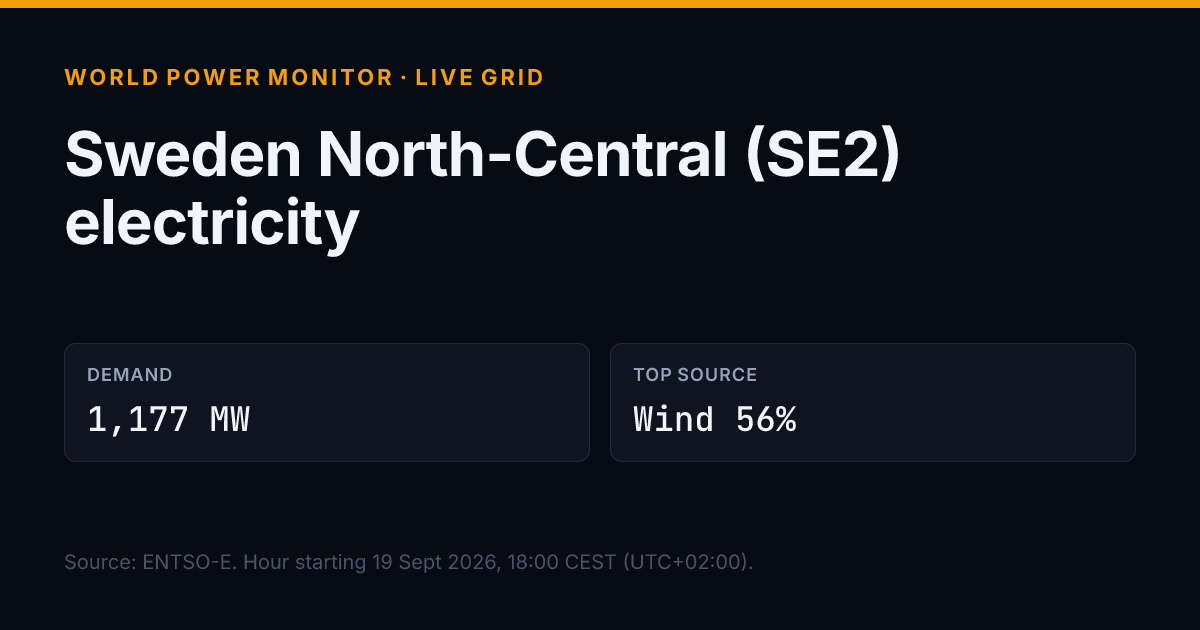1200x630 pixels.
Task: Open the Demand card
Action: [x=327, y=403]
